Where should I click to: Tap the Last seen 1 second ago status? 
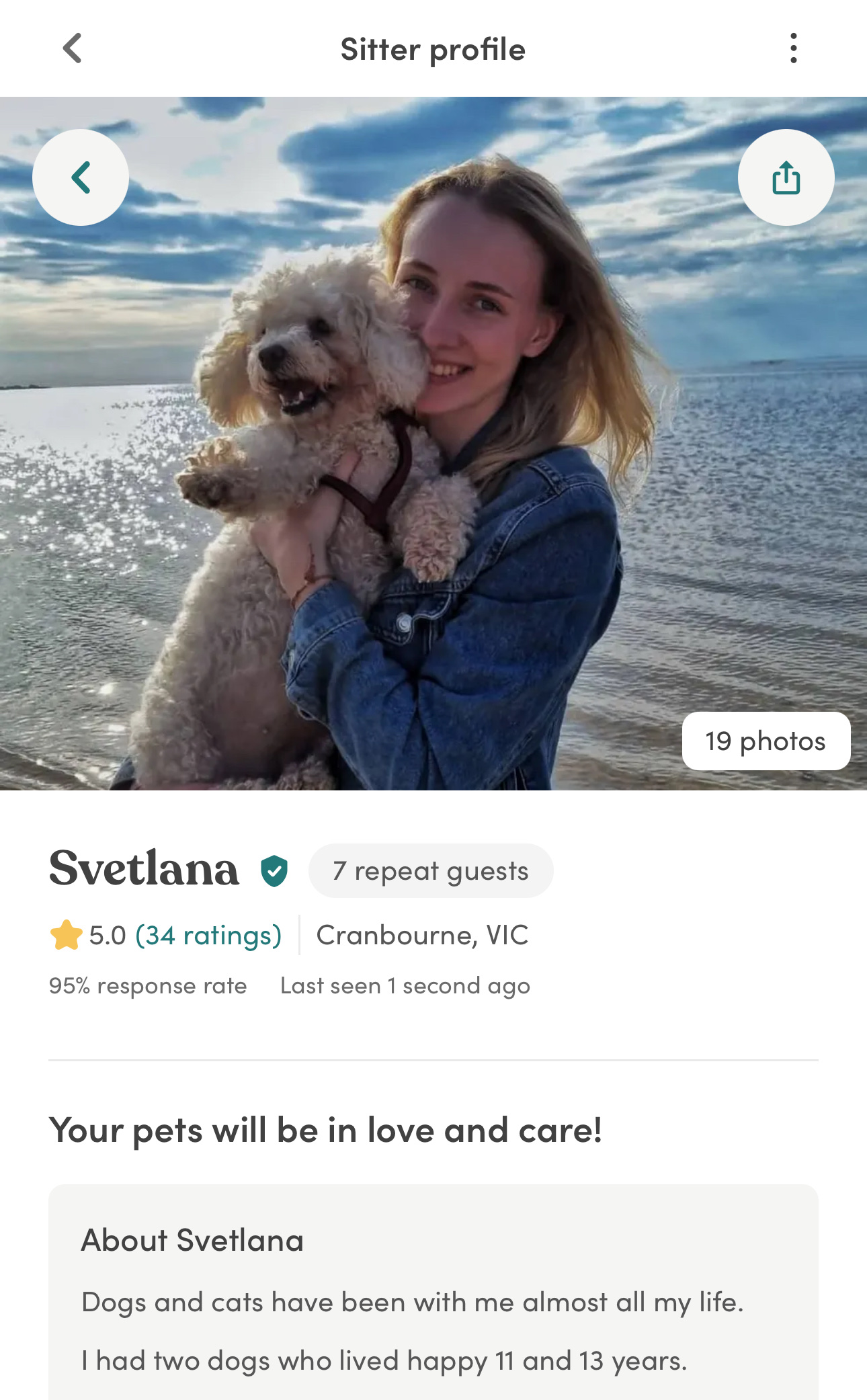[x=405, y=985]
